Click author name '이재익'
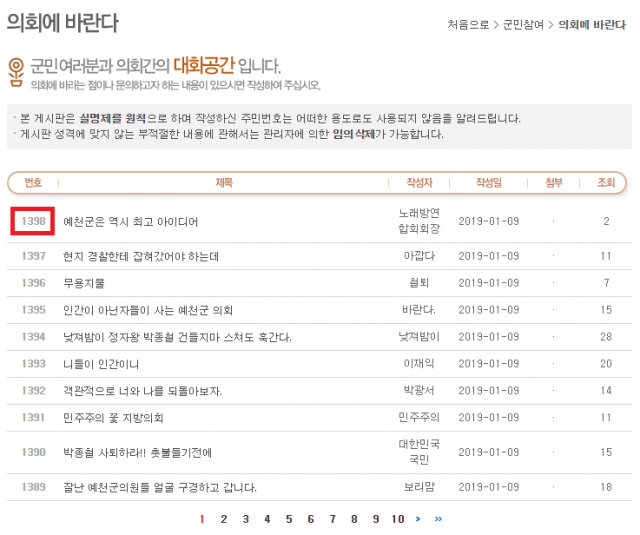The image size is (640, 535). 419,364
